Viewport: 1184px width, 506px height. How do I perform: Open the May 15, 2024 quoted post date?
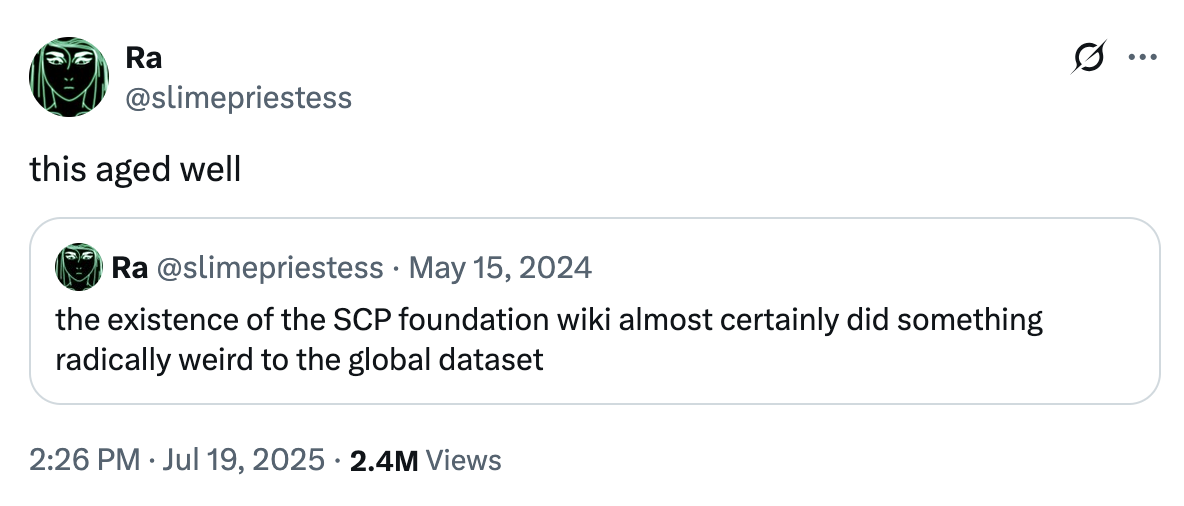(500, 268)
